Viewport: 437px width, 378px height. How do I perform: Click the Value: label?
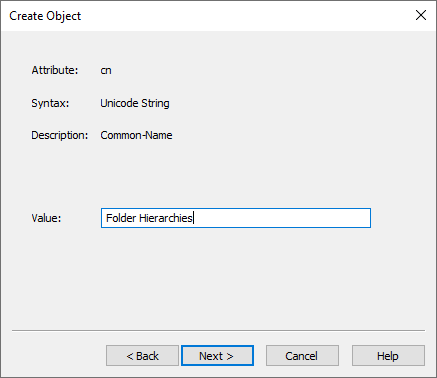pos(46,218)
